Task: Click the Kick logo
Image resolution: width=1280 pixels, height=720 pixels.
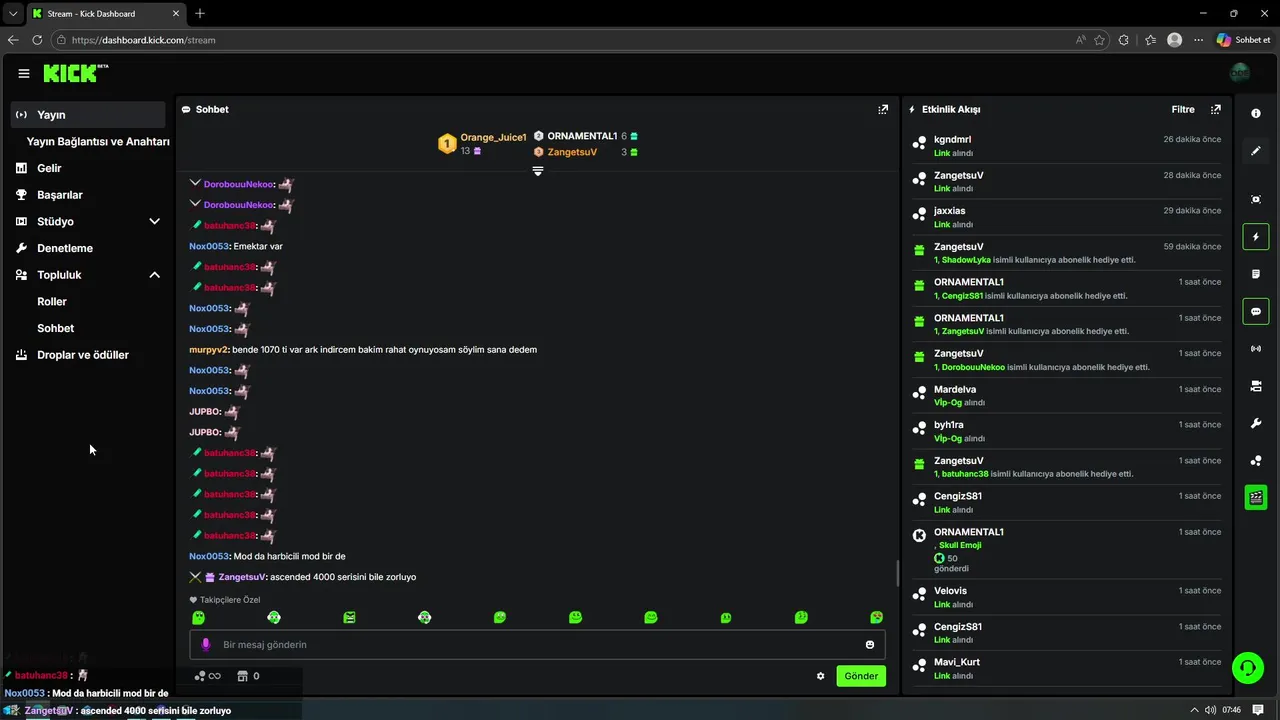Action: click(76, 73)
